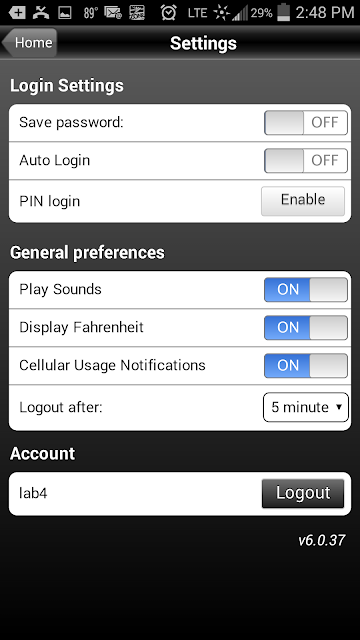Image resolution: width=360 pixels, height=640 pixels.
Task: Tap the lab4 account name
Action: [33, 493]
